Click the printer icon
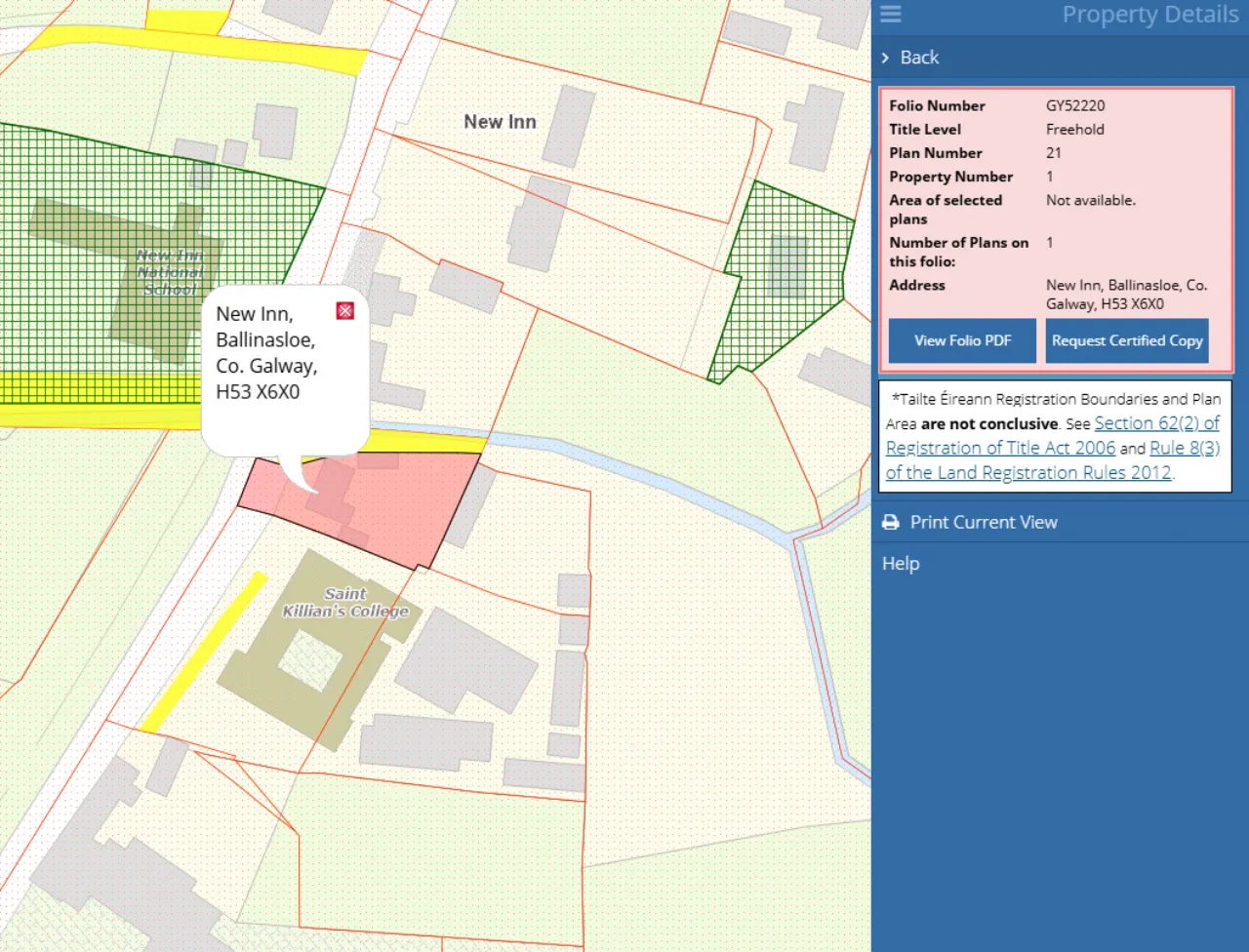Viewport: 1249px width, 952px height. point(890,523)
